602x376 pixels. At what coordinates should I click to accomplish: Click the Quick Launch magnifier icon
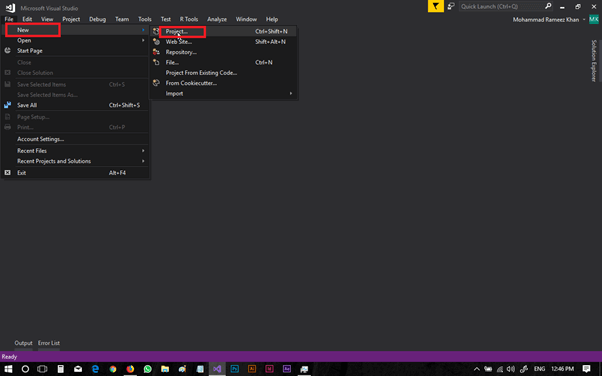point(548,6)
